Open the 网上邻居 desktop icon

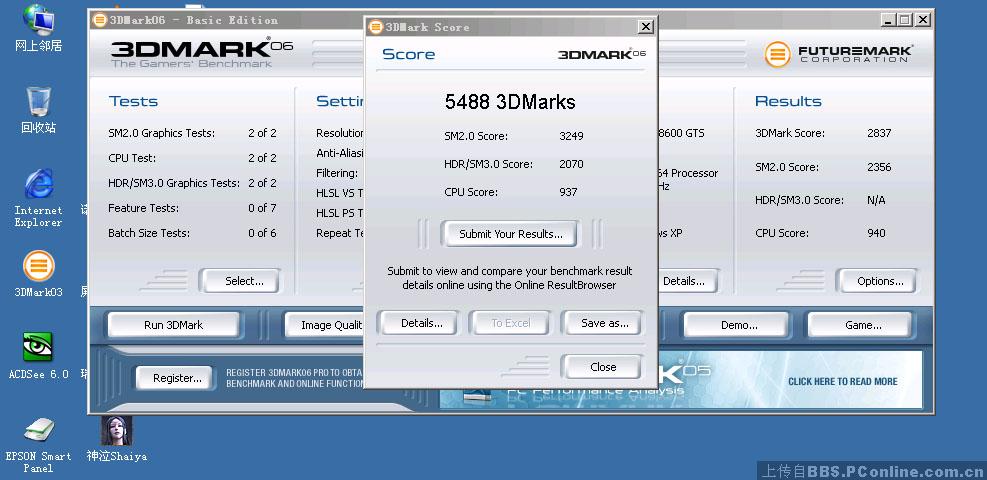(38, 20)
